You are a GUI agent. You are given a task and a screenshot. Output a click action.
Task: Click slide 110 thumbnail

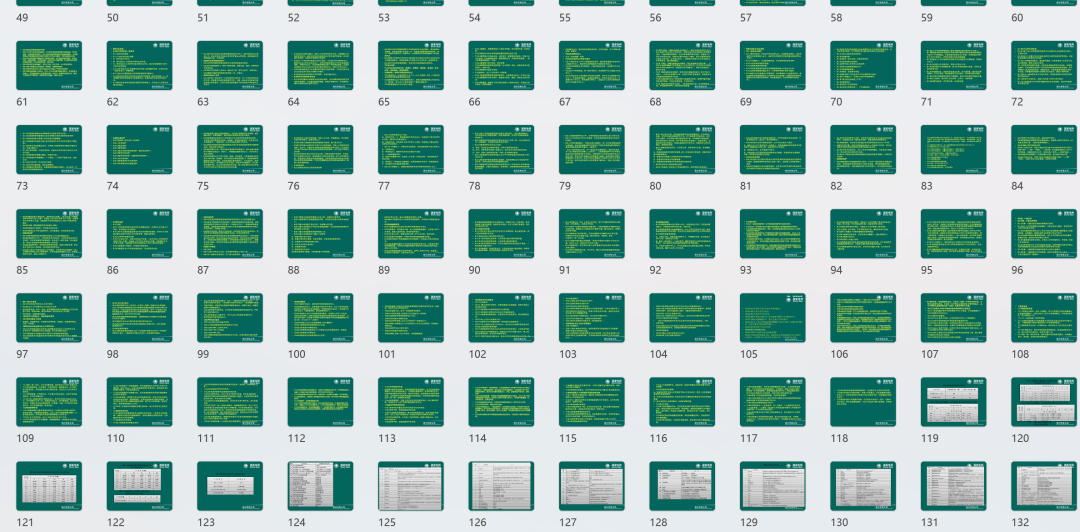(139, 402)
